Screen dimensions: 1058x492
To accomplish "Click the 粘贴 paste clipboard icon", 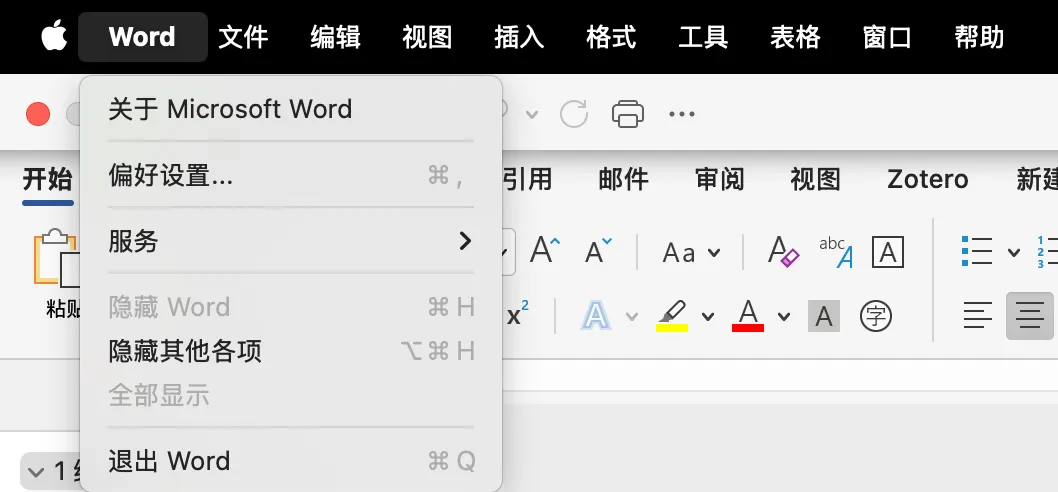I will tap(57, 258).
